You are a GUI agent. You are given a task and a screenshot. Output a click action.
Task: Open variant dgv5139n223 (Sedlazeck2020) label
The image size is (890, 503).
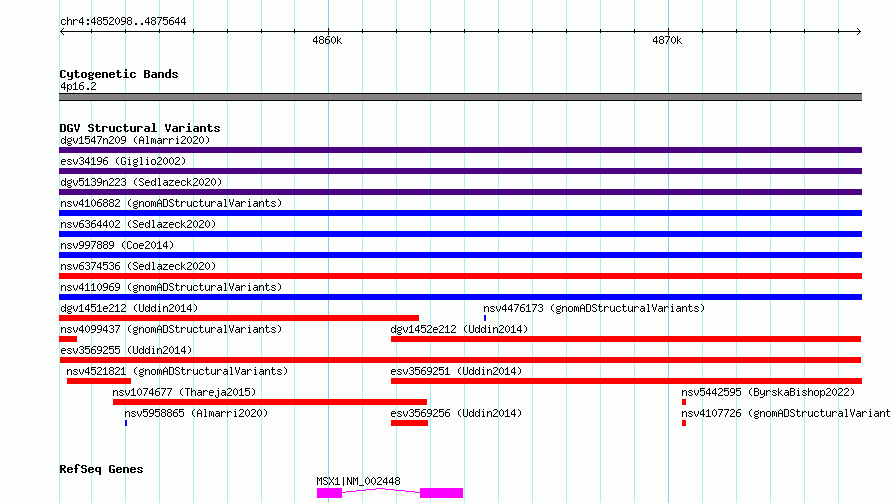click(x=141, y=182)
